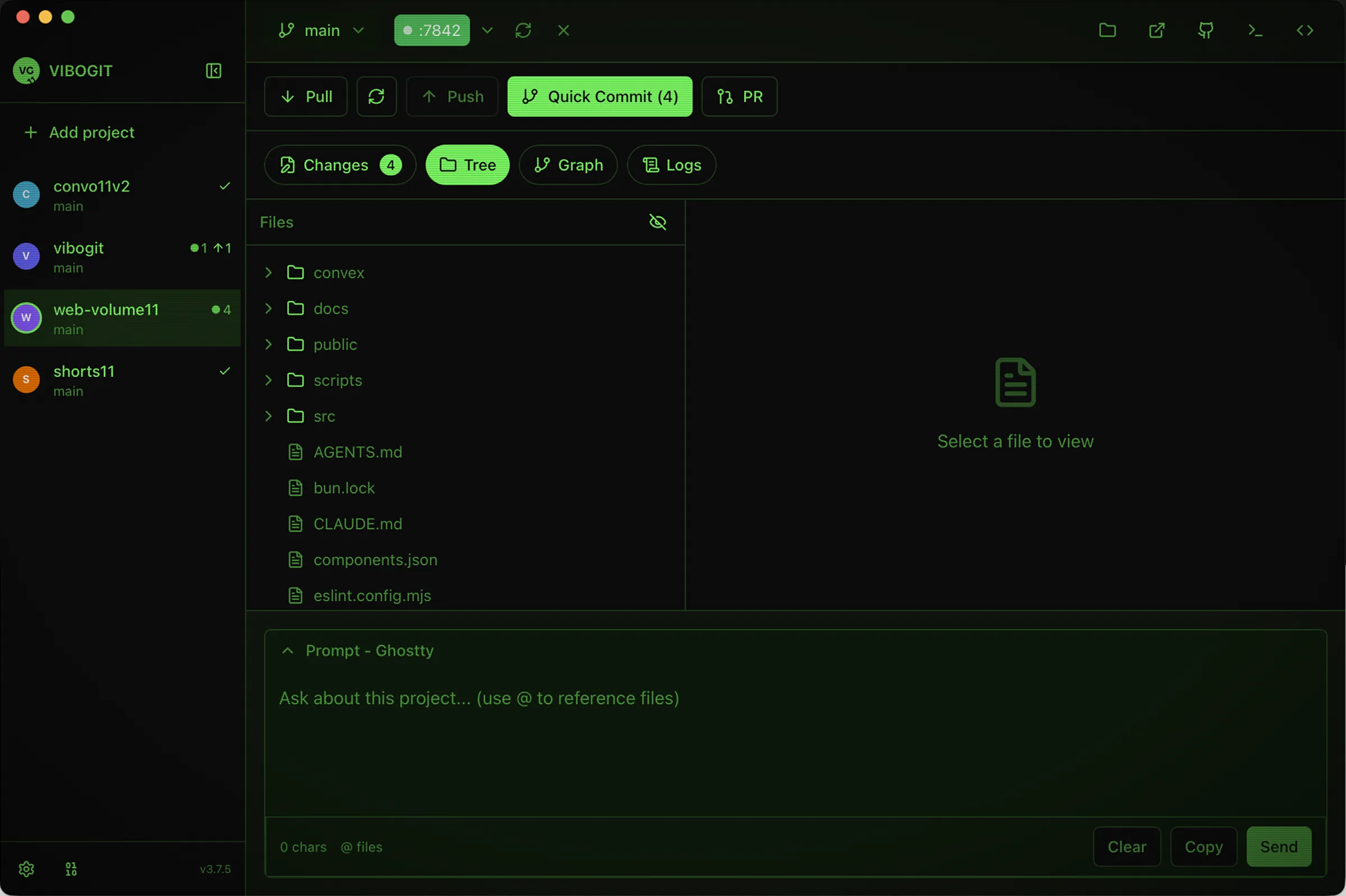This screenshot has height=896, width=1346.
Task: Open project in external window icon
Action: tap(1156, 30)
